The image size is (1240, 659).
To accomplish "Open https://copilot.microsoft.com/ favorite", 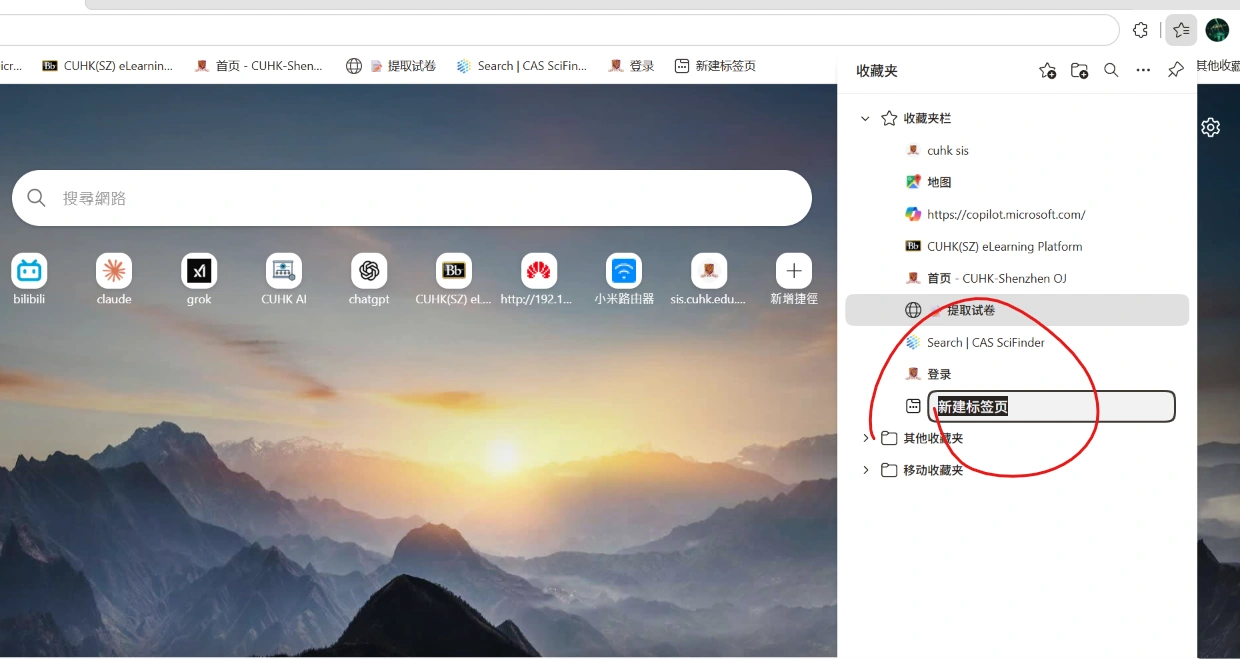I will pos(1017,214).
